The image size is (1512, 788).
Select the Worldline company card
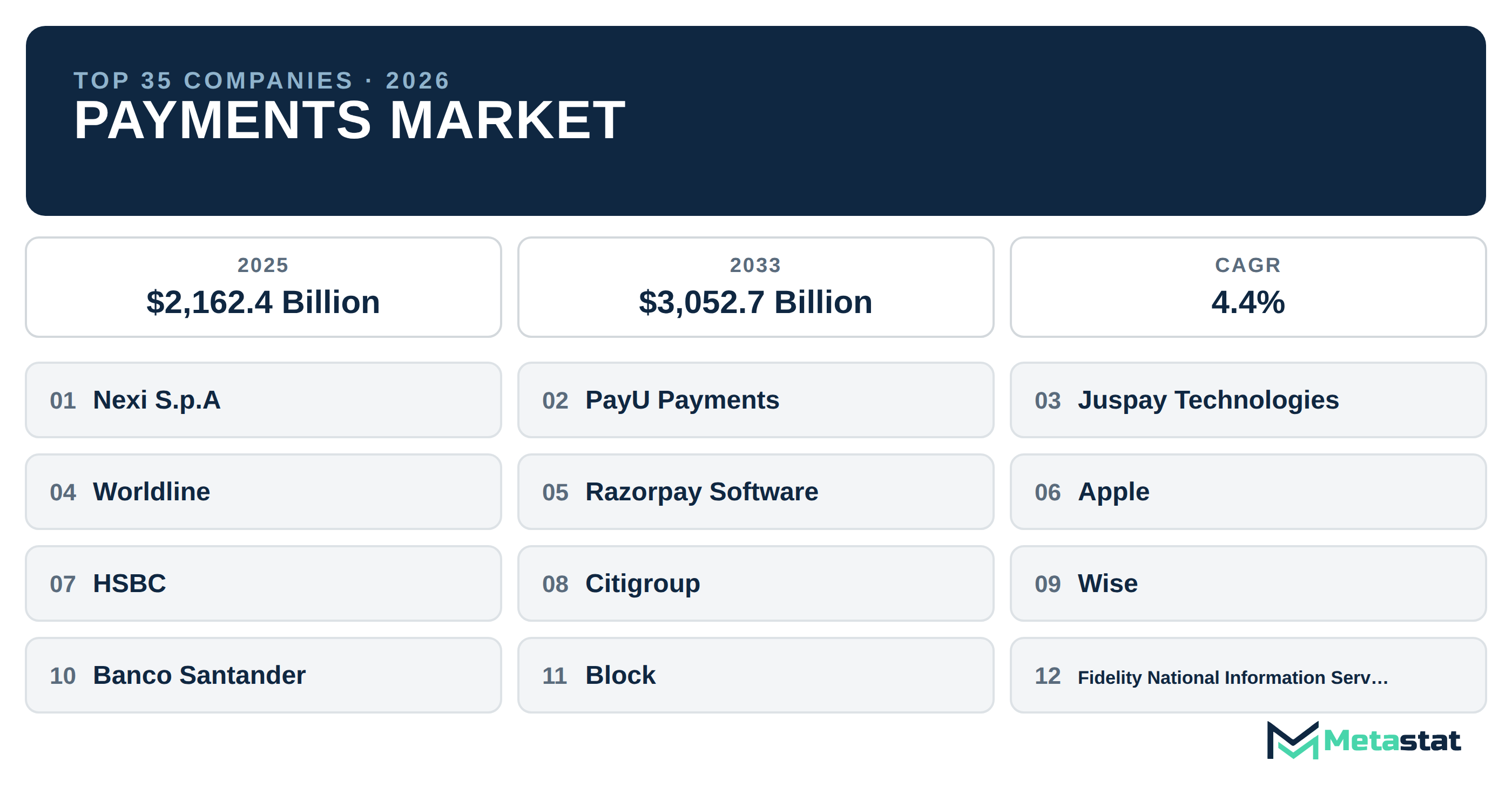tap(263, 492)
